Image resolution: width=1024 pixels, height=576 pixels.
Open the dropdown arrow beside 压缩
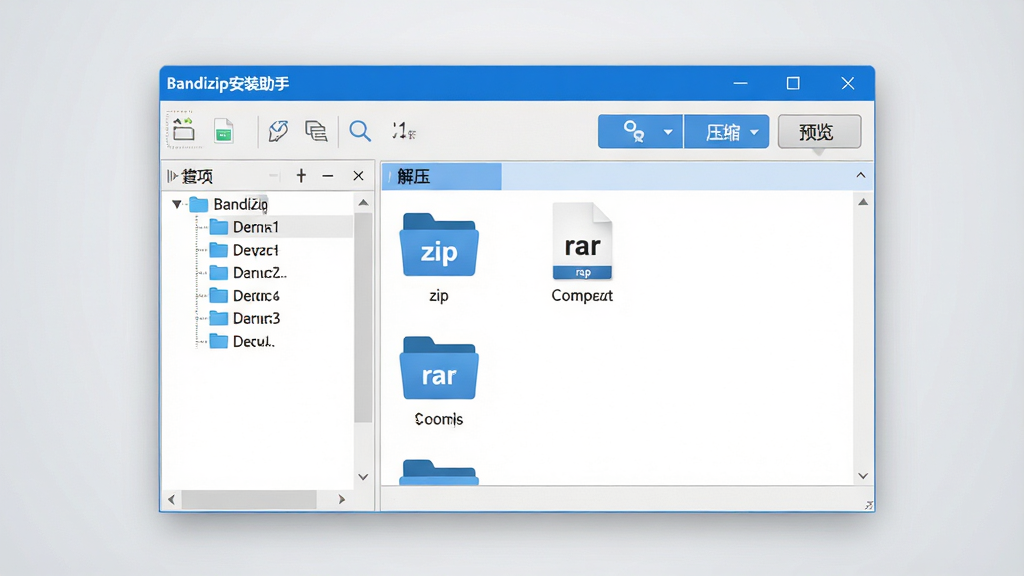coord(755,132)
